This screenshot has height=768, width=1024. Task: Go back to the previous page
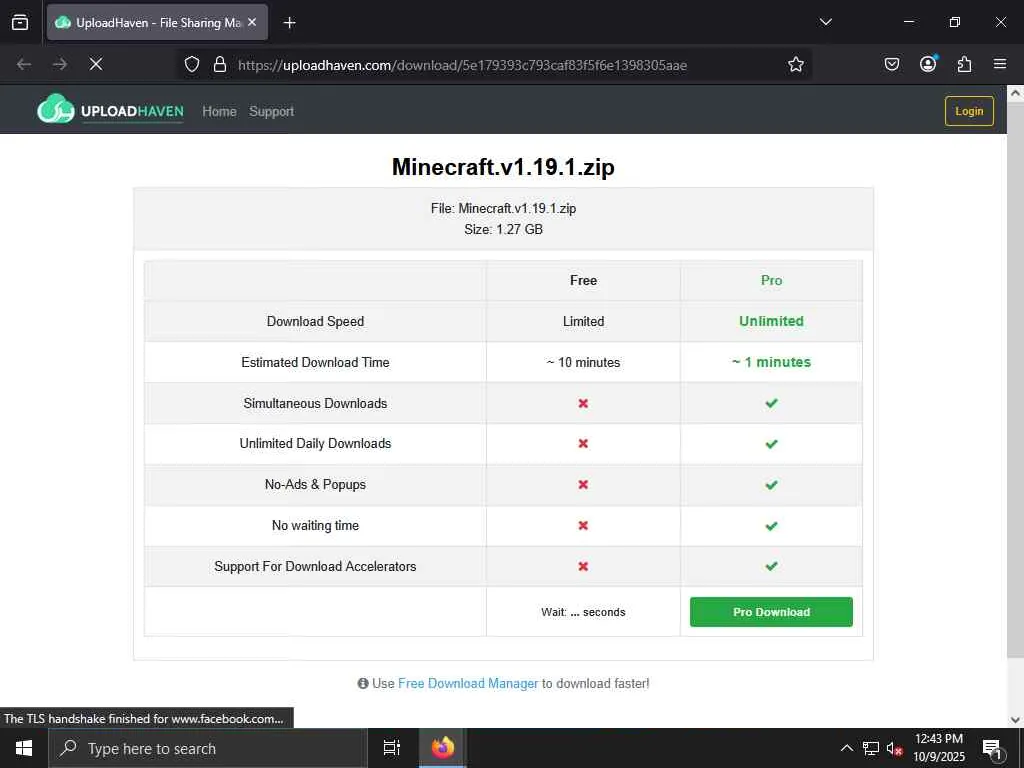[x=24, y=64]
